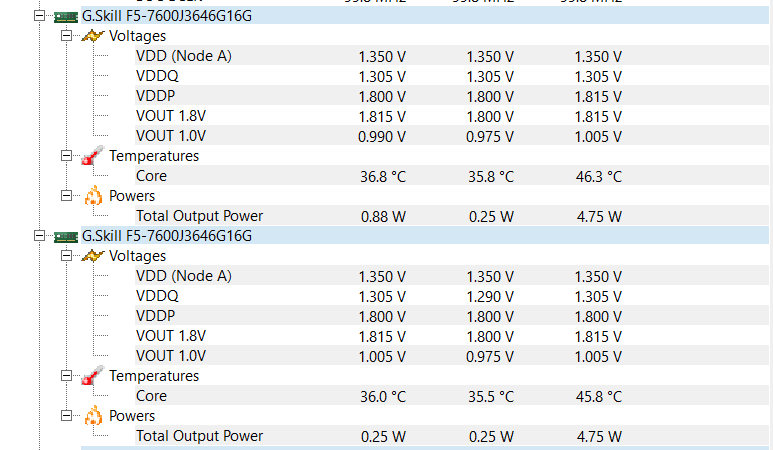Collapse Temperatures group showing 36.8 °C core
Image resolution: width=773 pixels, height=450 pixels.
click(66, 156)
